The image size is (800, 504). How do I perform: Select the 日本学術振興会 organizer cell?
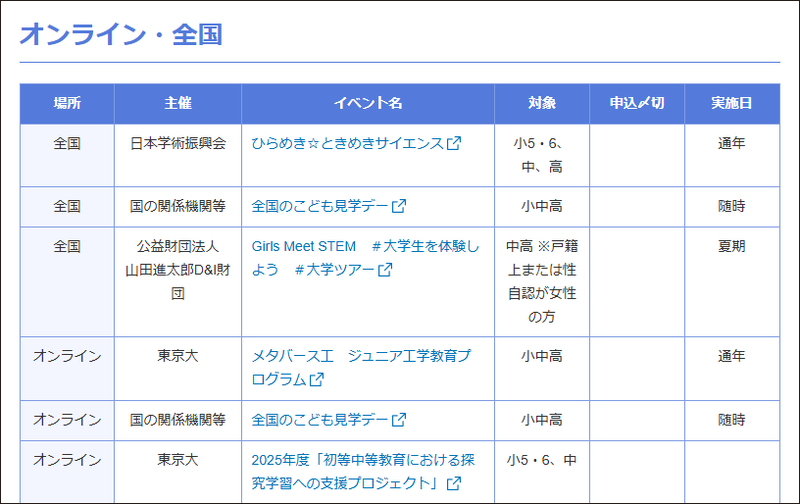[x=178, y=156]
